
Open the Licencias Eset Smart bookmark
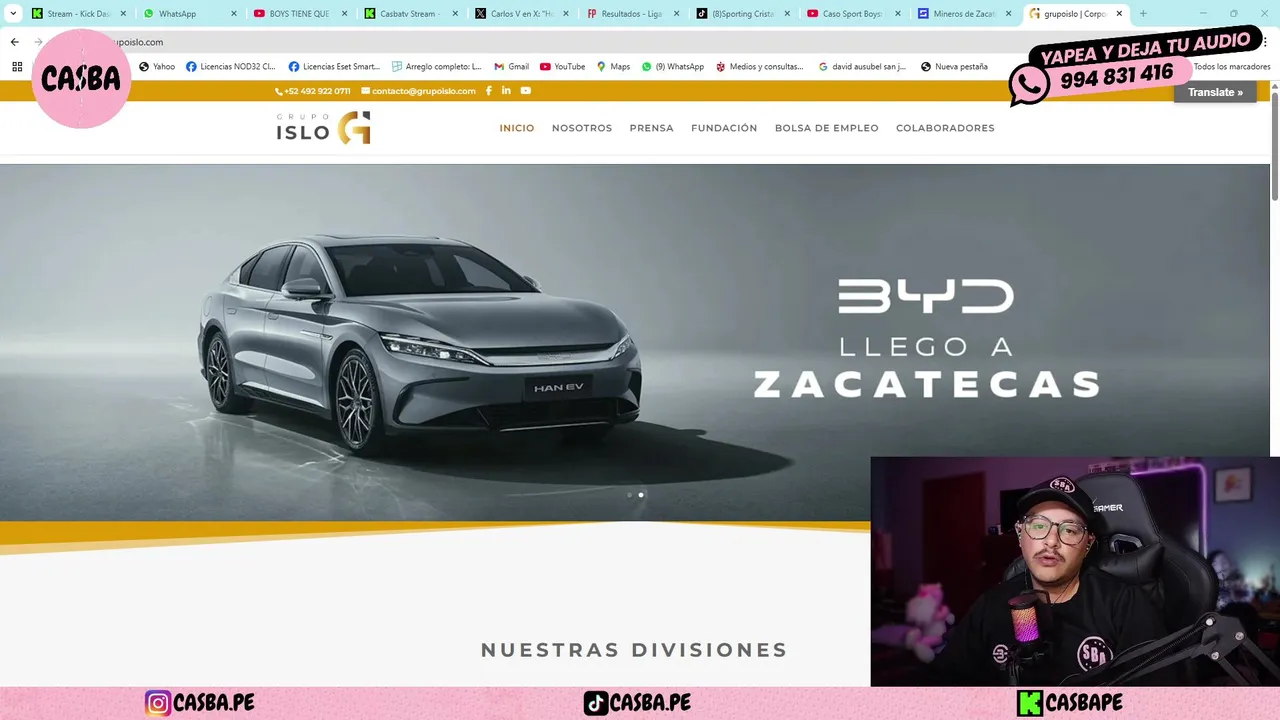point(334,67)
